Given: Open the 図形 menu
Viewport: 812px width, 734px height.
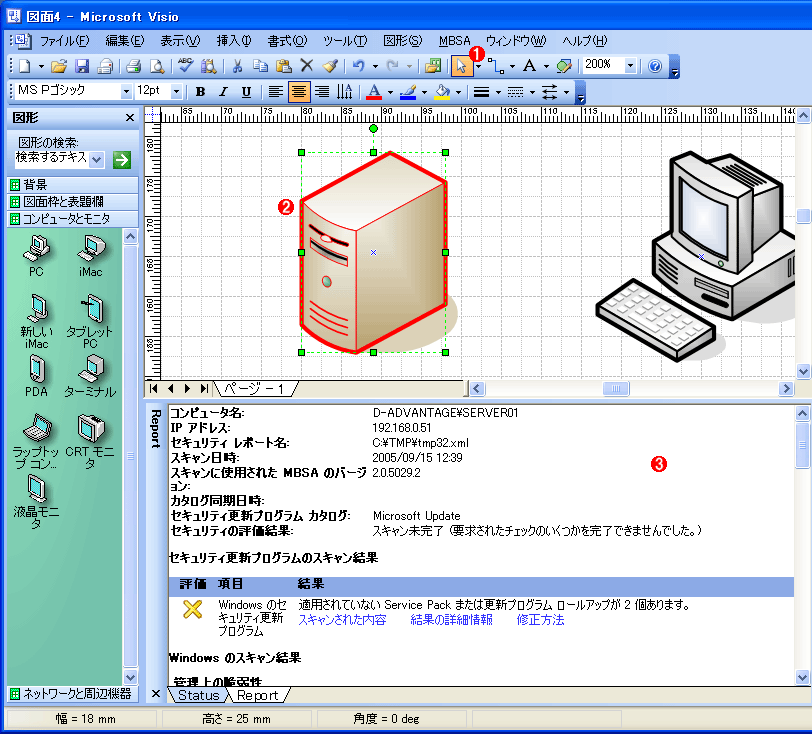Looking at the screenshot, I should 402,40.
